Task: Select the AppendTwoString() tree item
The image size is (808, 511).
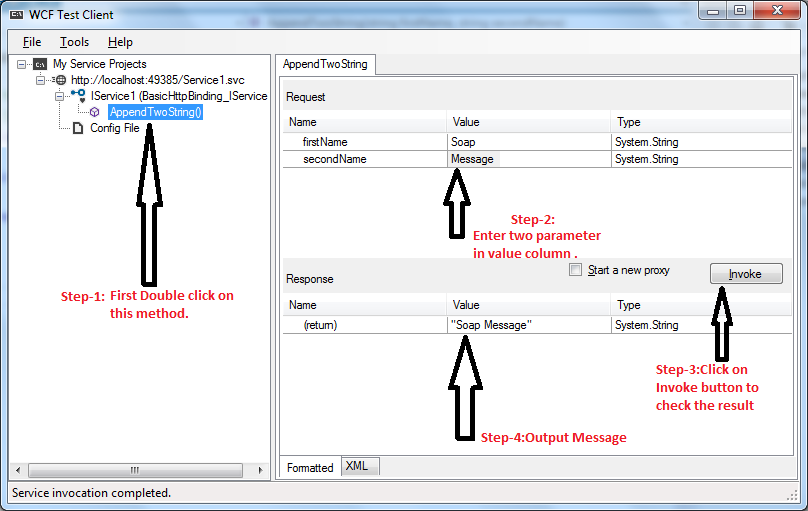Action: coord(156,112)
